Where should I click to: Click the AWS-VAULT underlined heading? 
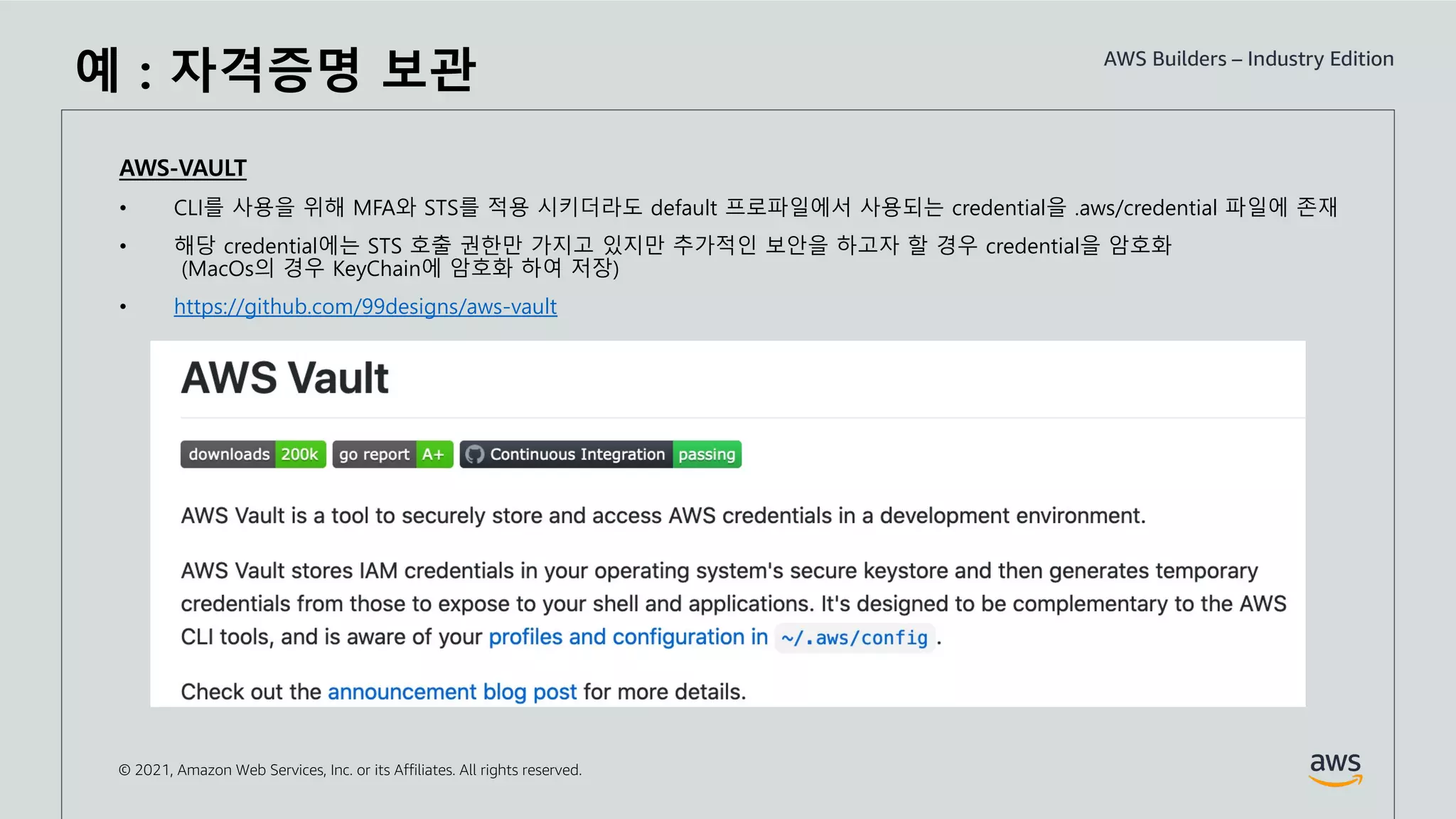point(183,168)
